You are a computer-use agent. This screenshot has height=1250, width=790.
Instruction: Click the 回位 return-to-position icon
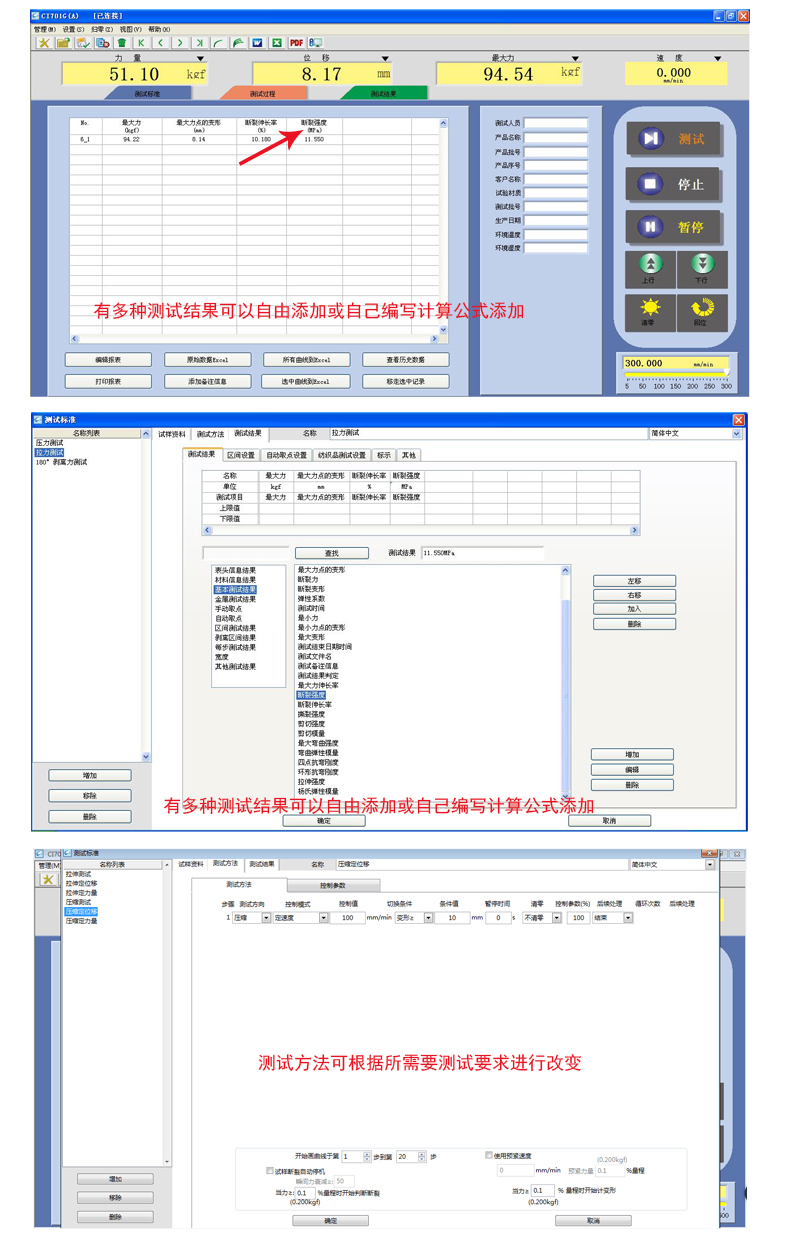[x=702, y=311]
